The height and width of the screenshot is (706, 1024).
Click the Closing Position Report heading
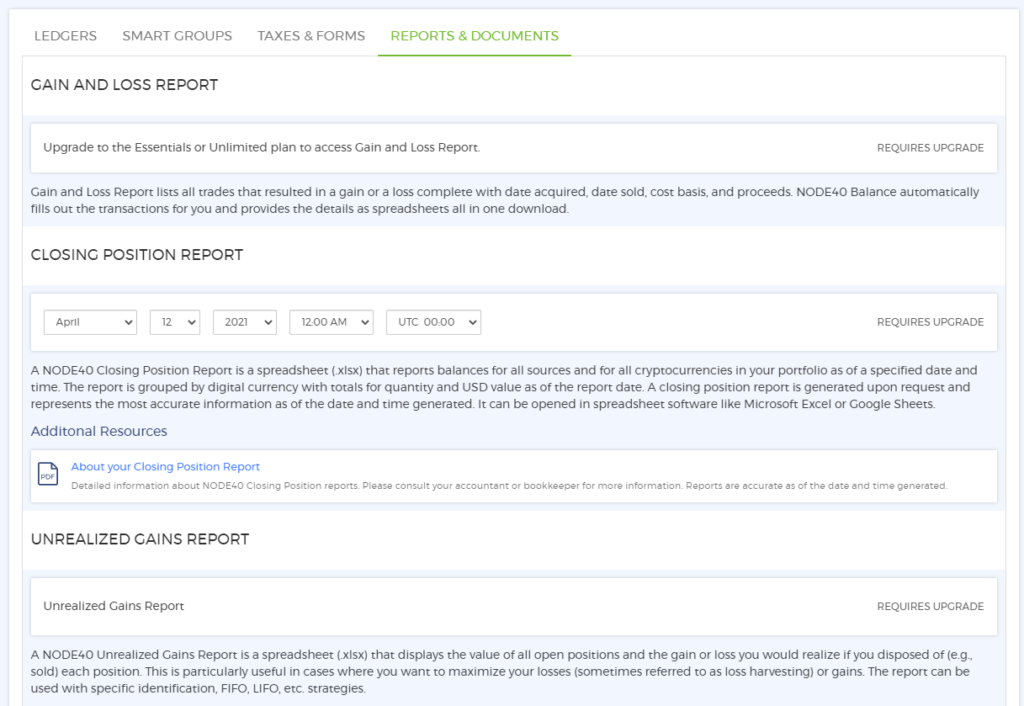136,255
